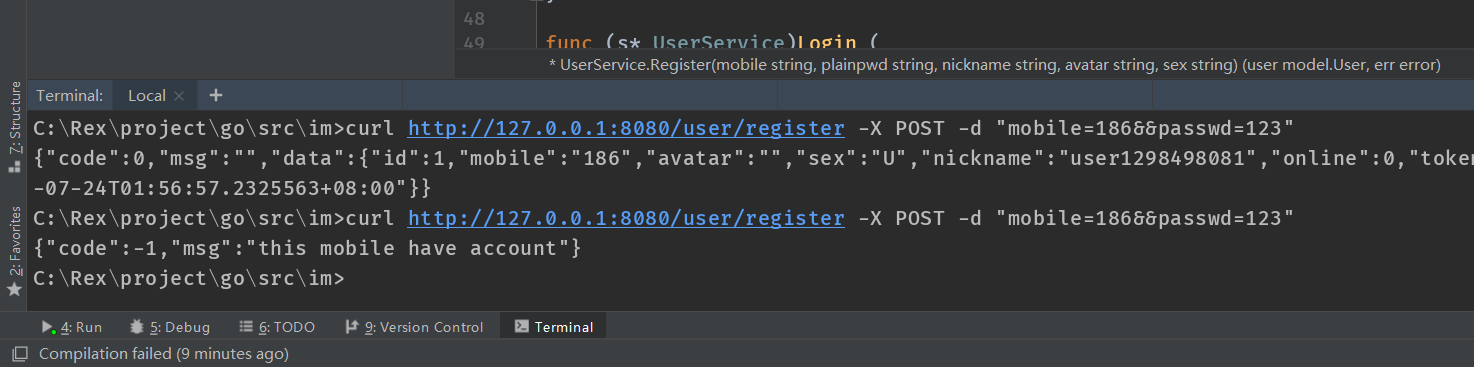The width and height of the screenshot is (1474, 367).
Task: Click the TODO list icon
Action: point(246,327)
